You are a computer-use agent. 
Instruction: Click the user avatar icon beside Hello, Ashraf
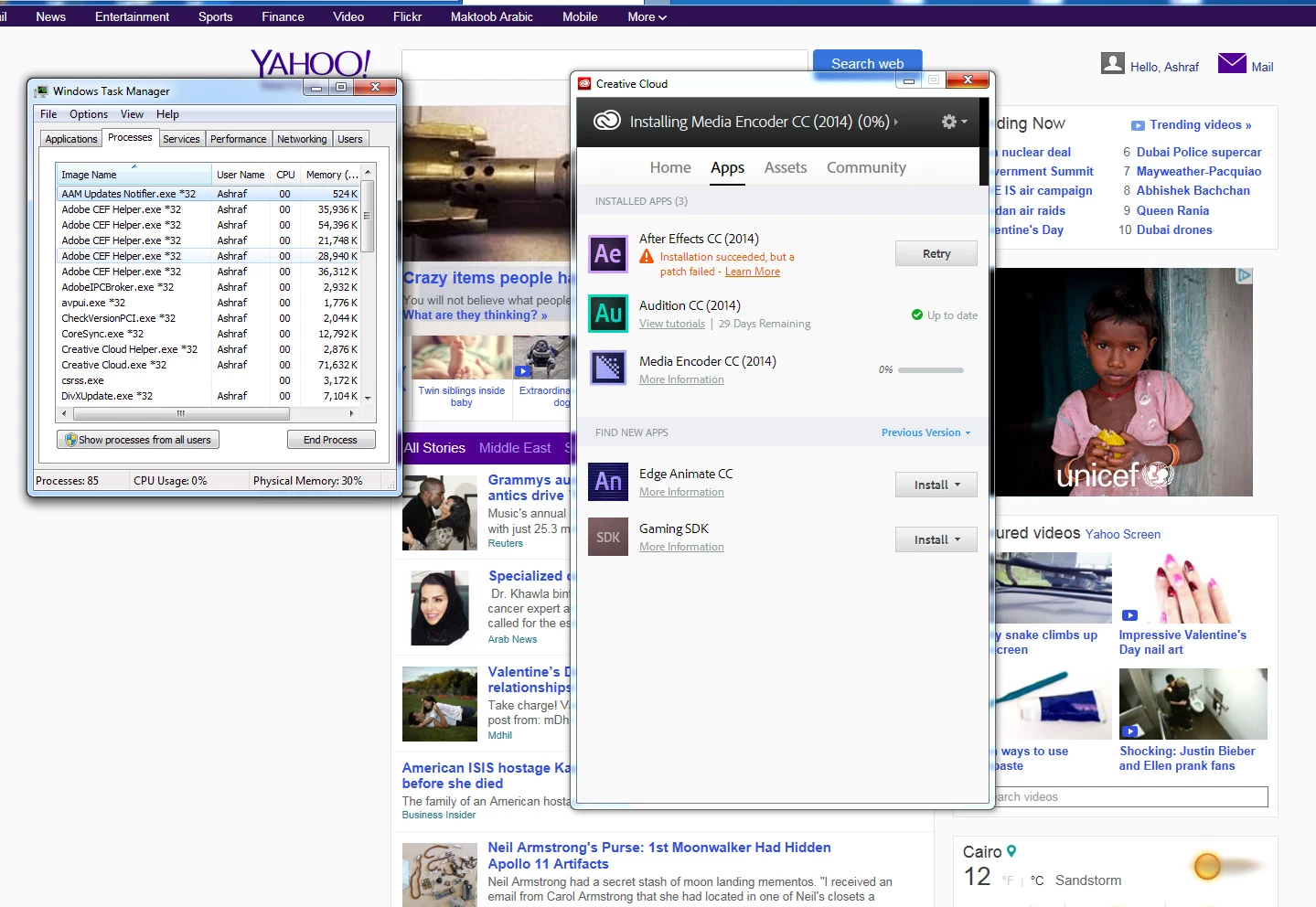tap(1113, 63)
